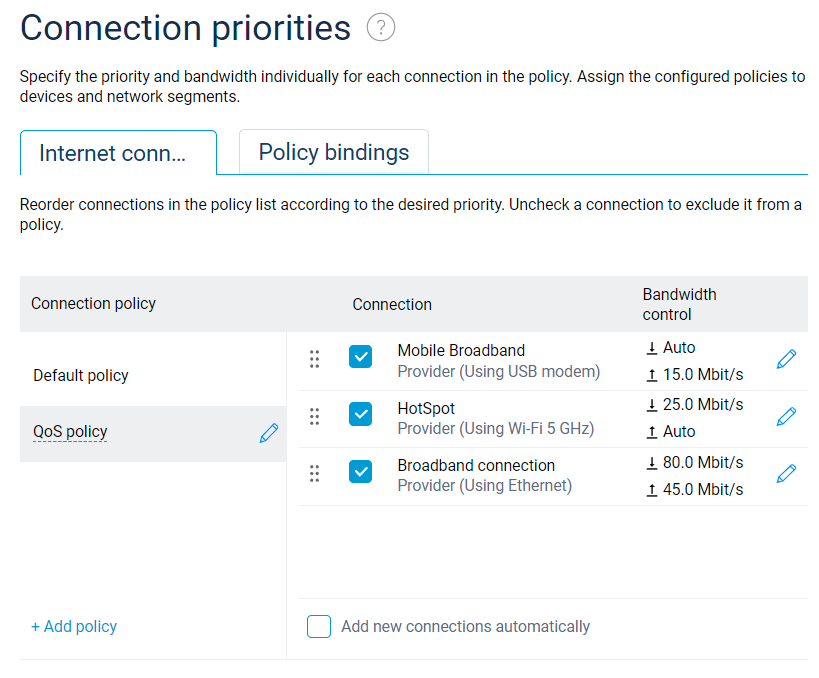819x678 pixels.
Task: Open the Connection priorities help tooltip
Action: 380,27
